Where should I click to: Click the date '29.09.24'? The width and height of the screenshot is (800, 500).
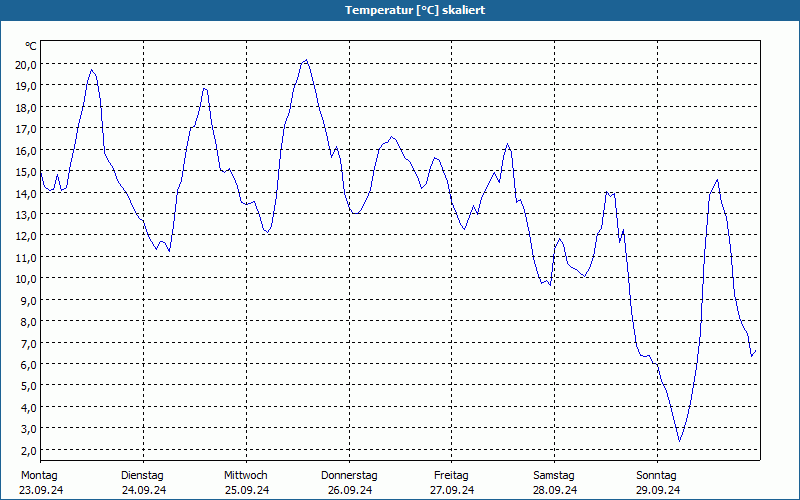coord(658,490)
